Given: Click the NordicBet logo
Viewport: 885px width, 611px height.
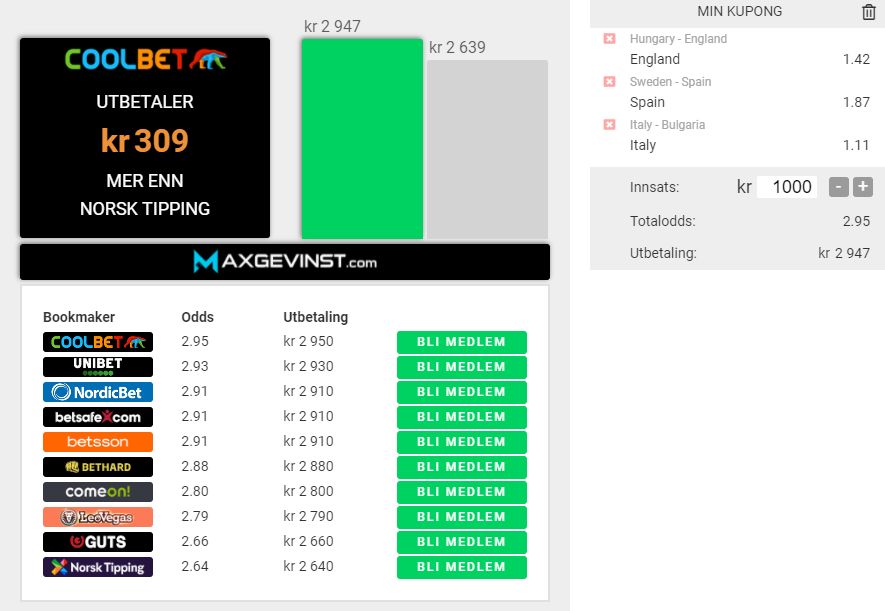Looking at the screenshot, I should pos(98,392).
